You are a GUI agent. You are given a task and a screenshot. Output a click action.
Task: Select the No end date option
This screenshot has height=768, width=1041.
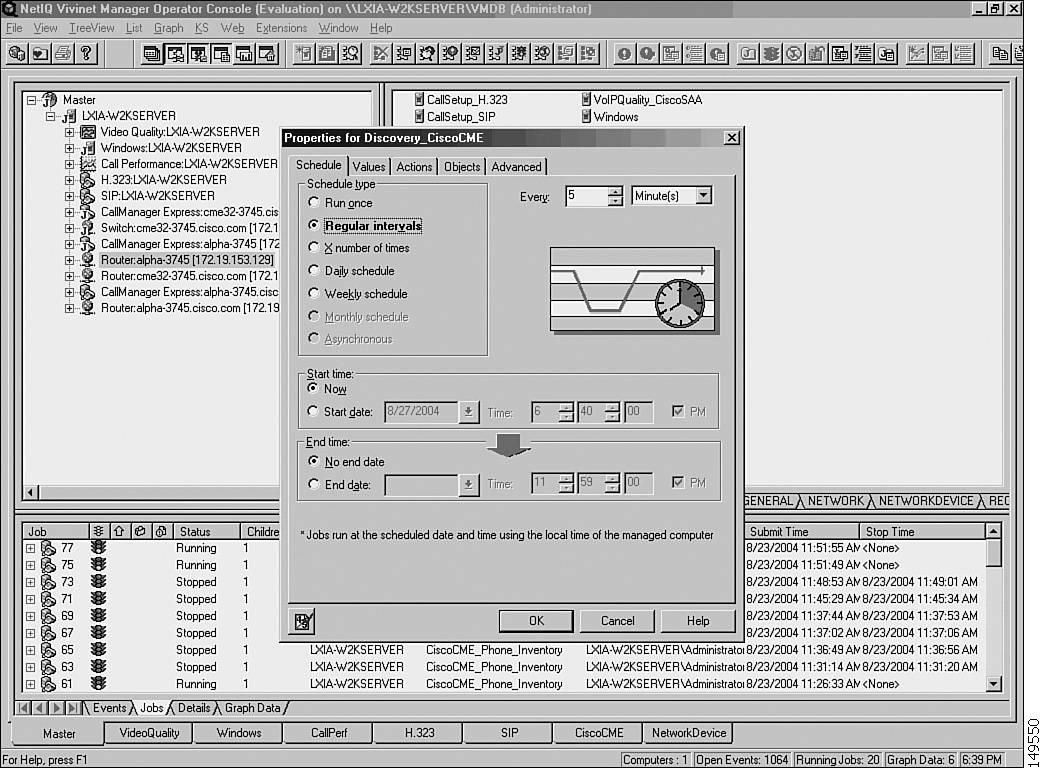313,461
